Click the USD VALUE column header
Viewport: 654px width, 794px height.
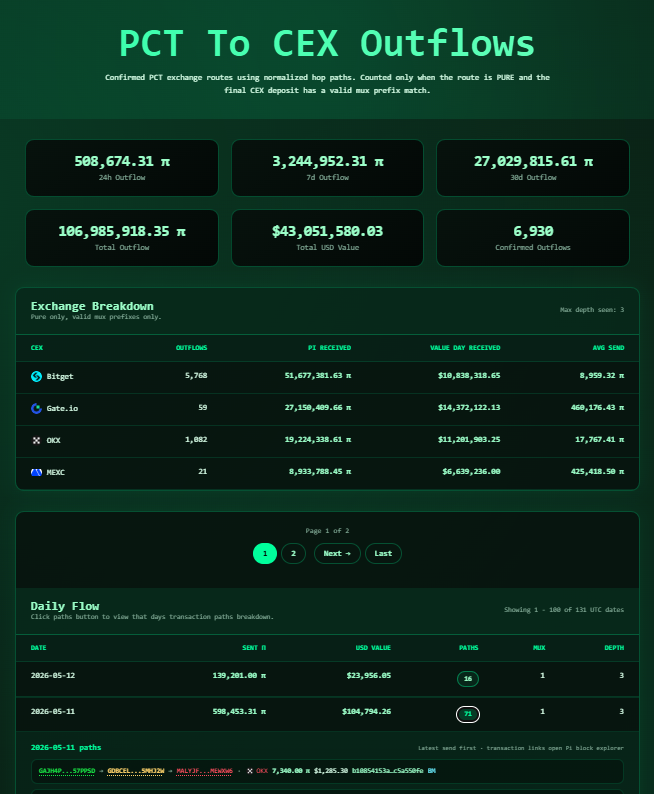click(x=374, y=648)
